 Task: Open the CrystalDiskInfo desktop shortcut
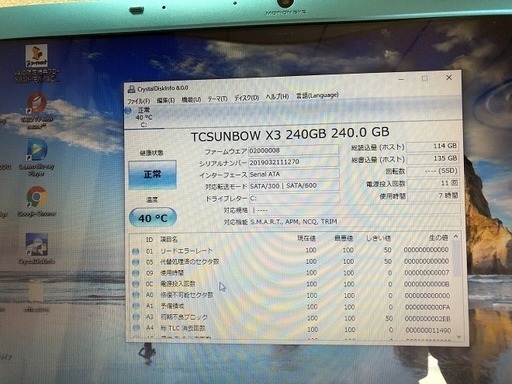click(37, 249)
